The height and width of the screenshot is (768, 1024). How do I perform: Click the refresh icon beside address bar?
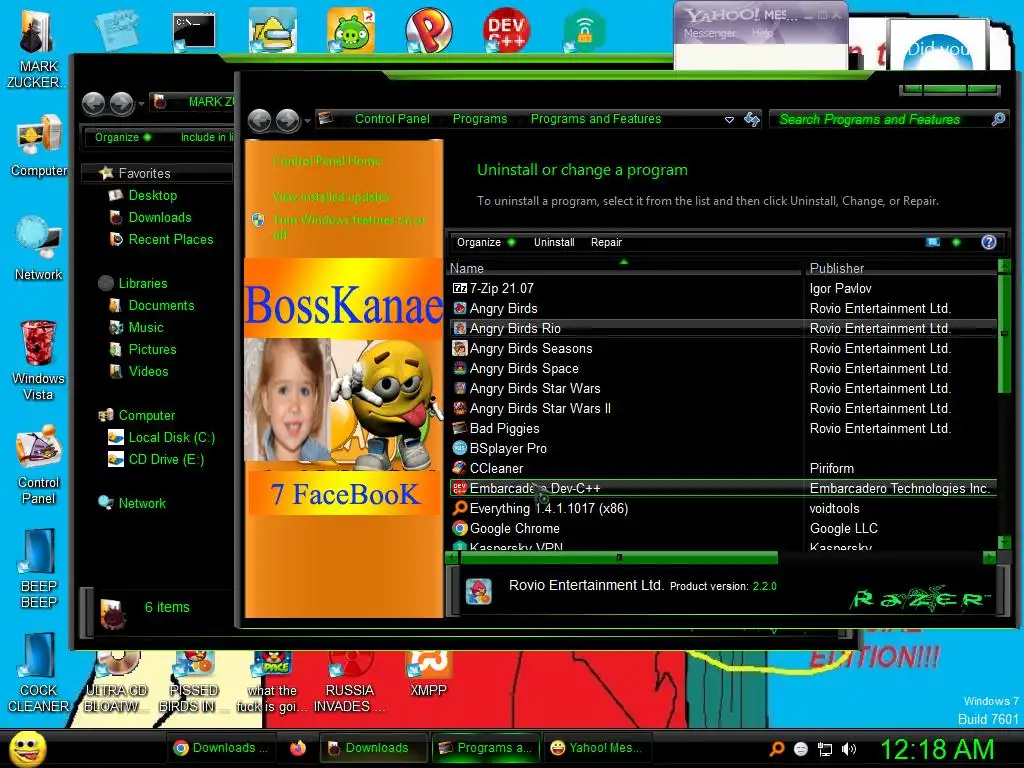(x=752, y=119)
